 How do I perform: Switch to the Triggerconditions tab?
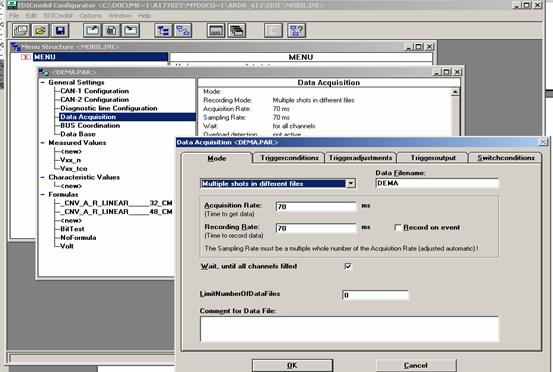point(289,158)
